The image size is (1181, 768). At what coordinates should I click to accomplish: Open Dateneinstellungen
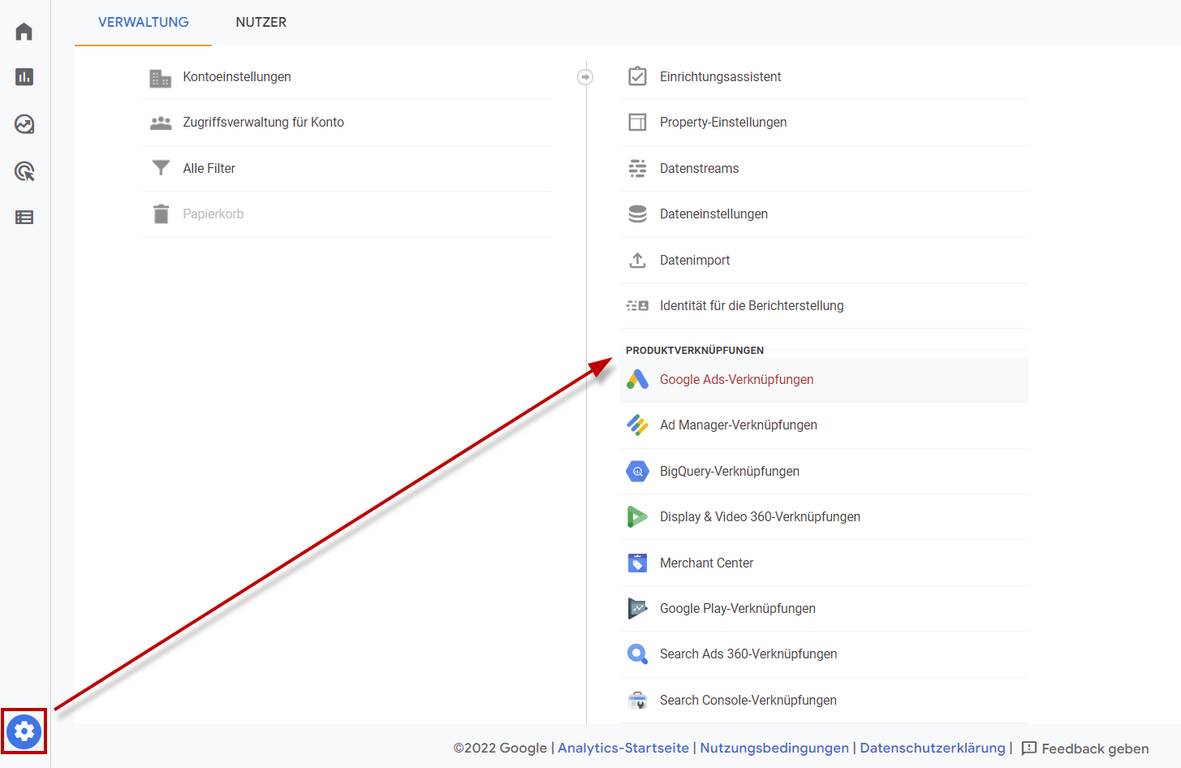click(x=824, y=214)
